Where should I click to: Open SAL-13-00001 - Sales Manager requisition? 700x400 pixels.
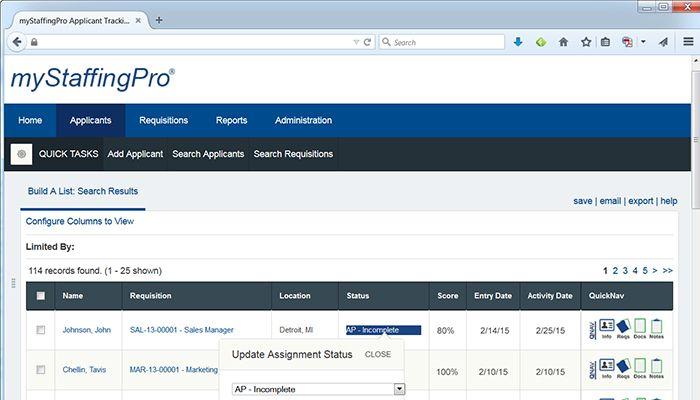182,330
